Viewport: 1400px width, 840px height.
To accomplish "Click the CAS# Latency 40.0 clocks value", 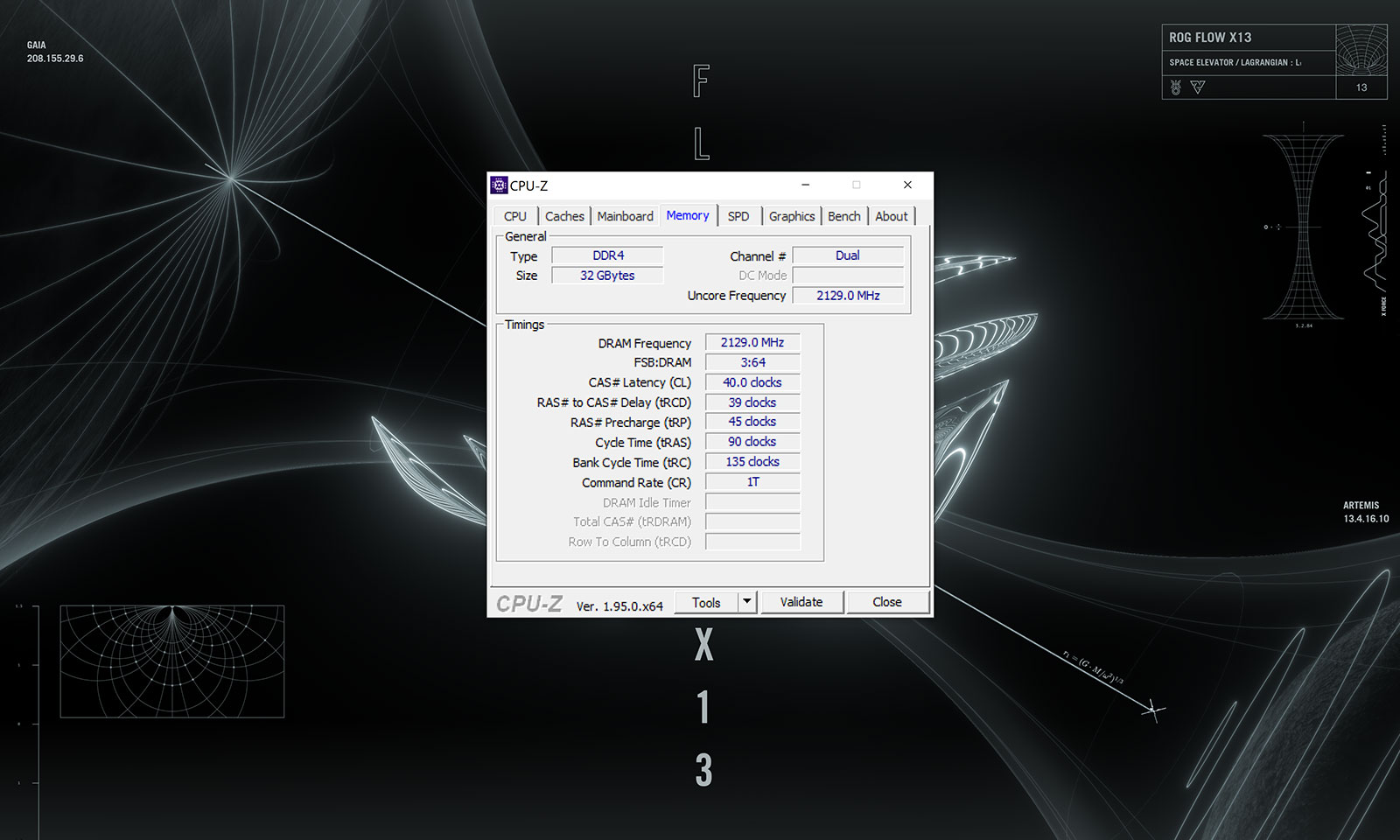I will click(752, 382).
